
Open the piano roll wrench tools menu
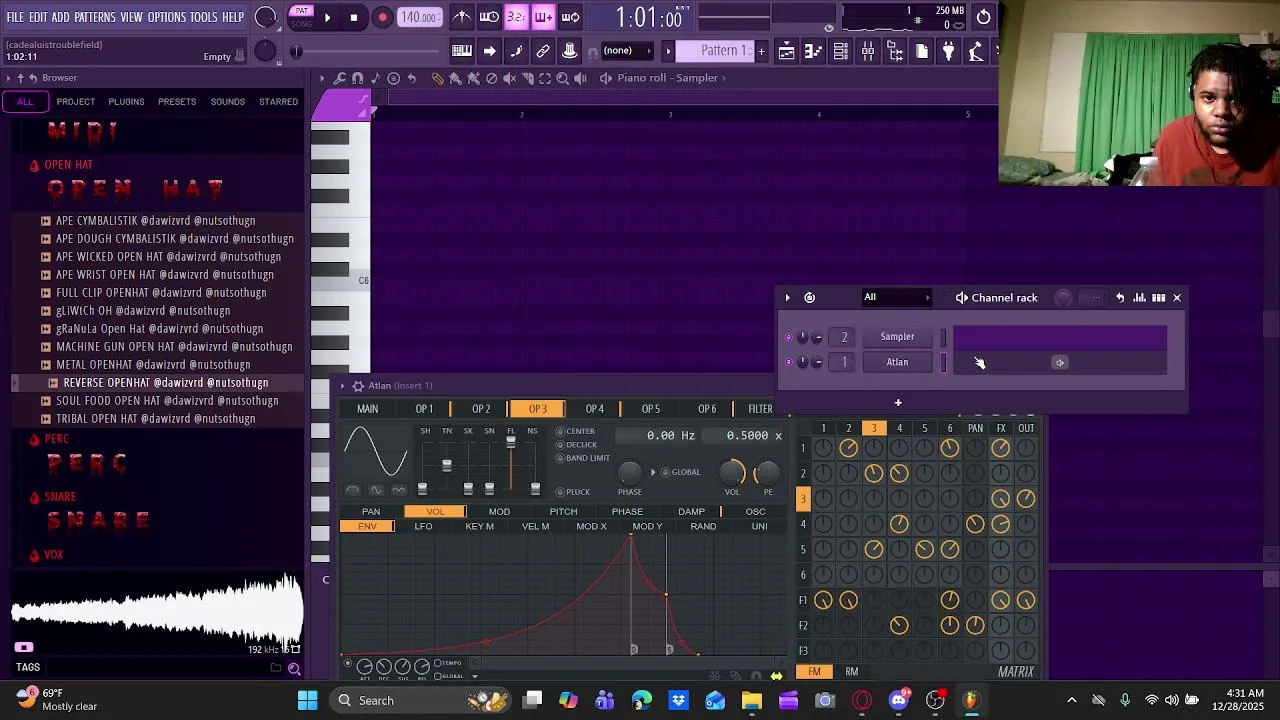[340, 78]
